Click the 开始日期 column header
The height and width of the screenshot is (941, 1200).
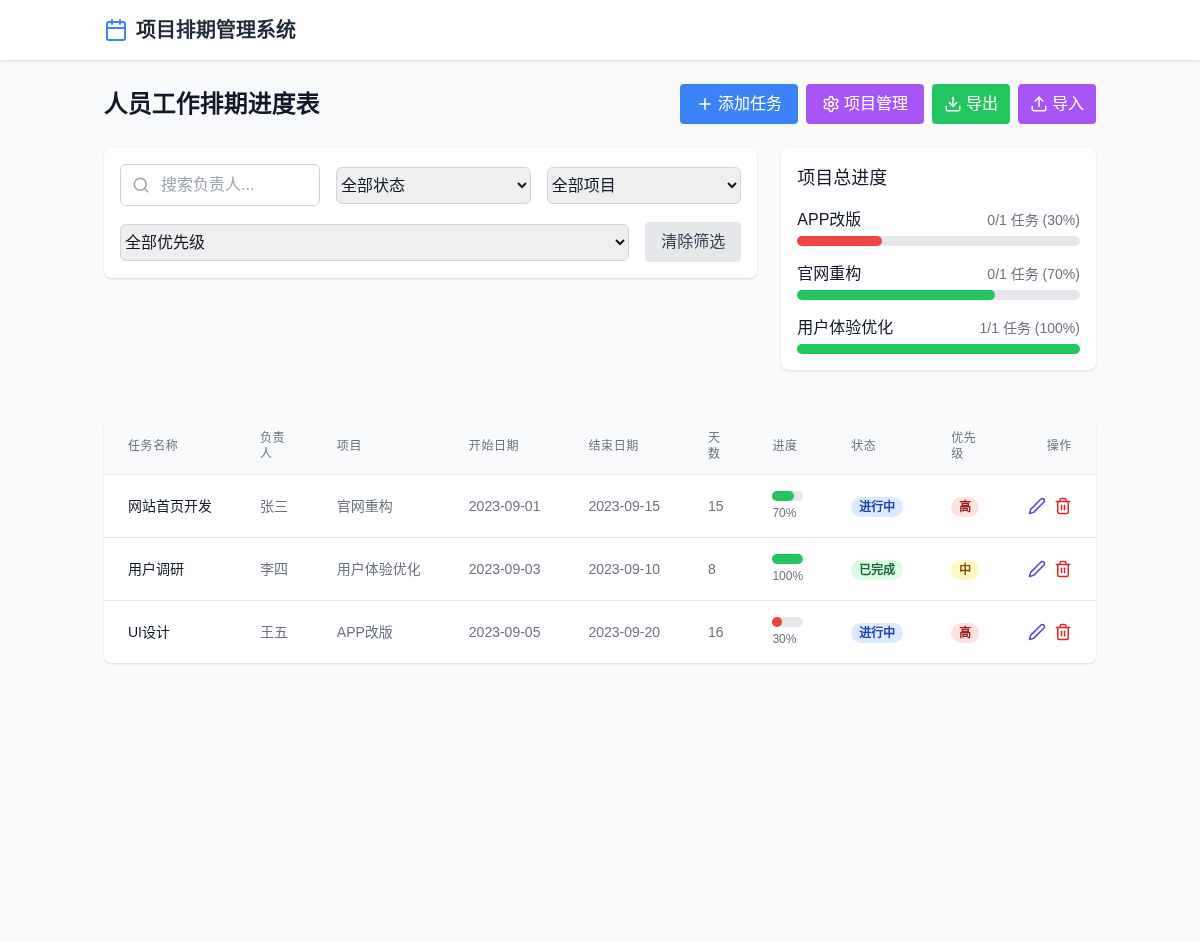[x=494, y=445]
